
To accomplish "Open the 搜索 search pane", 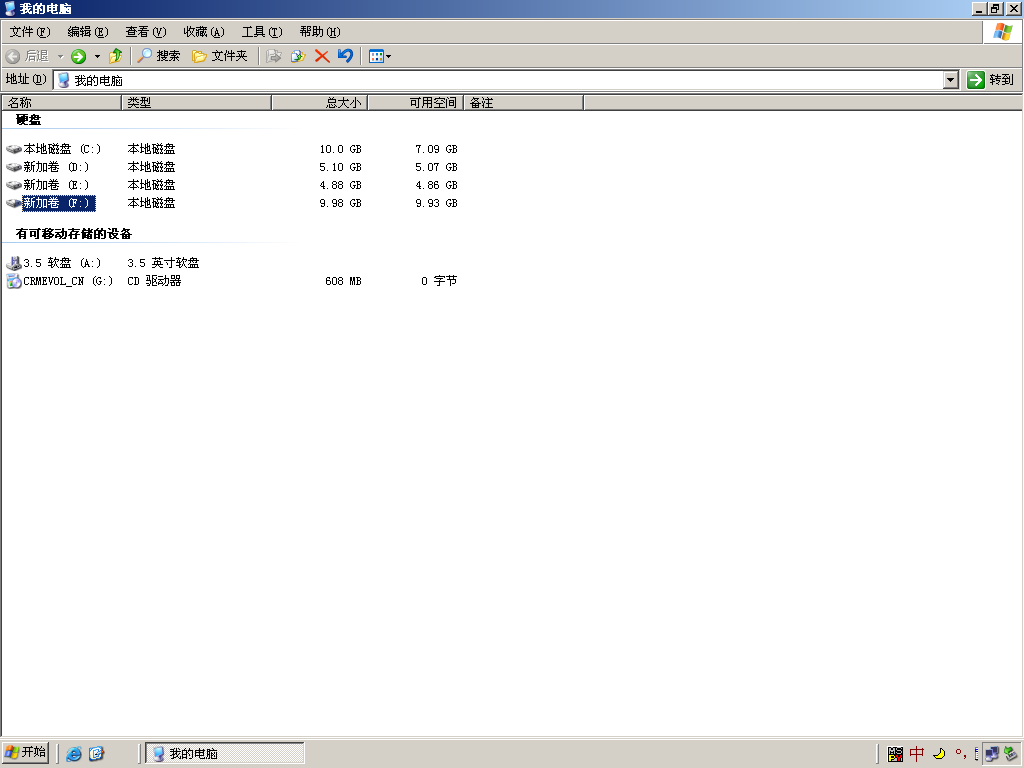I will point(158,56).
